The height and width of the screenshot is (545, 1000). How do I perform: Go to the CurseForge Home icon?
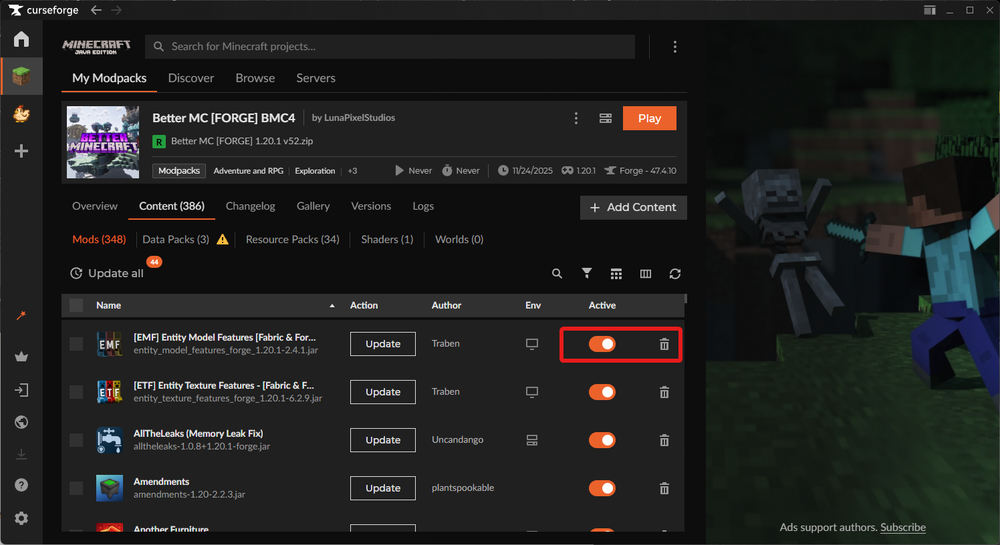point(21,40)
